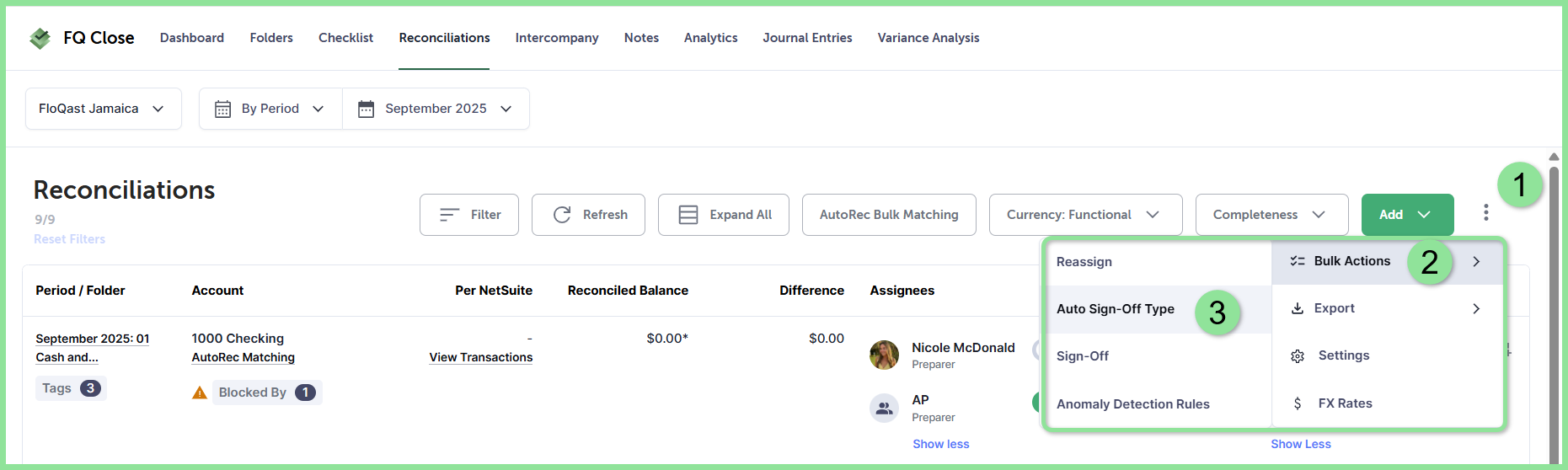Click the Per NetSuite column header
The width and height of the screenshot is (1568, 470).
[x=494, y=291]
